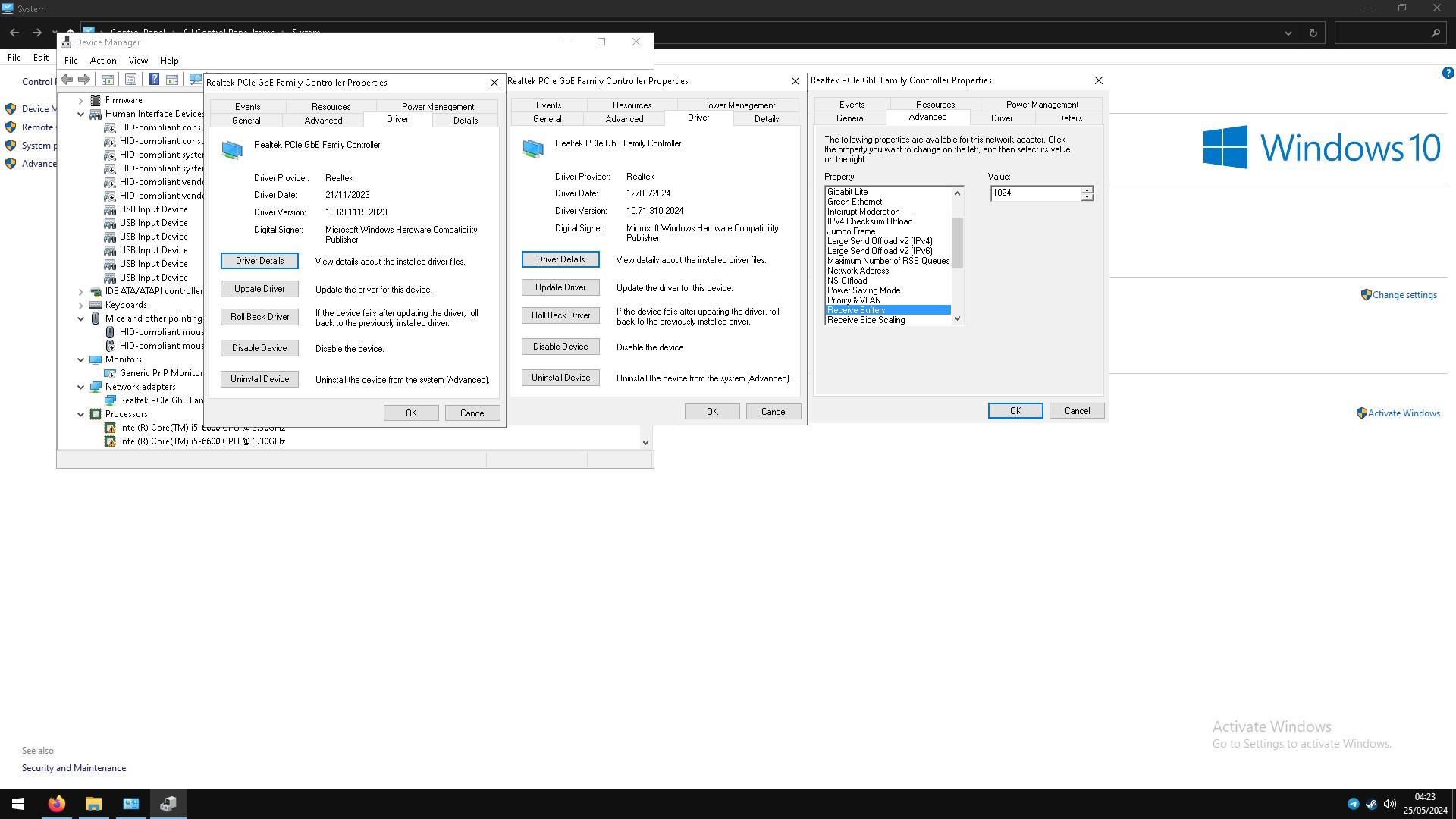Click the Change settings link
This screenshot has width=1456, height=819.
1404,295
